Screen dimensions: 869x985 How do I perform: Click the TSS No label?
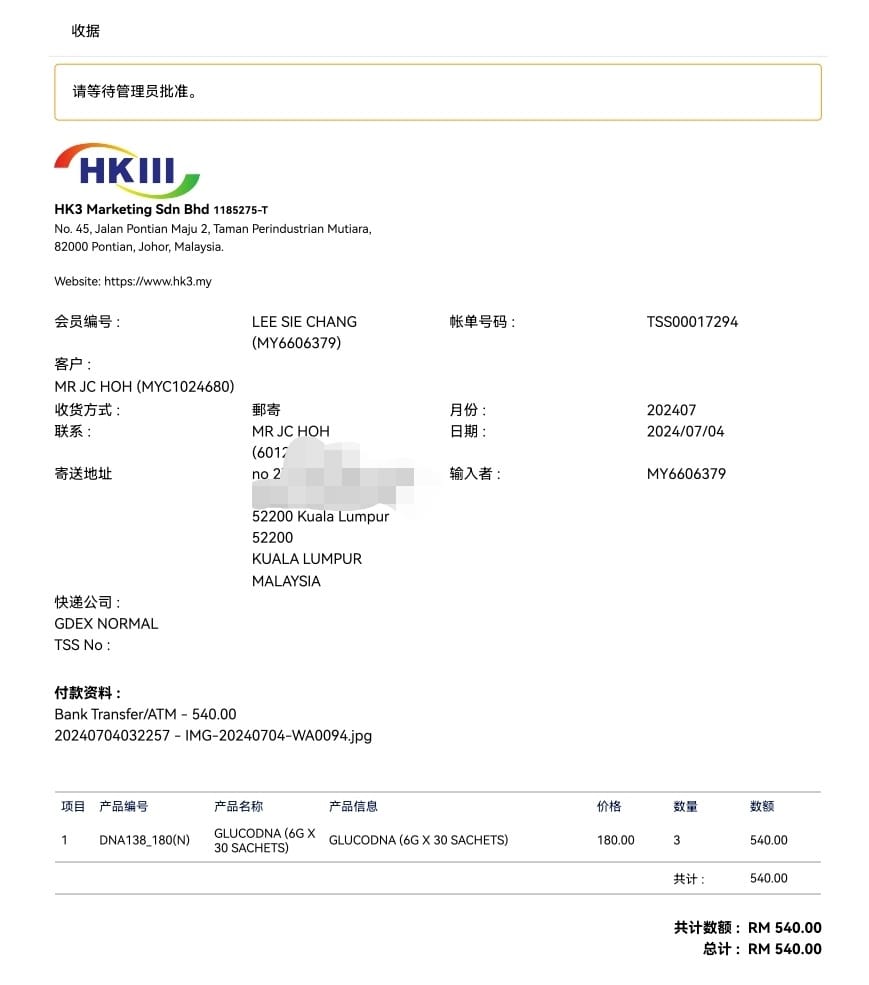[x=82, y=645]
